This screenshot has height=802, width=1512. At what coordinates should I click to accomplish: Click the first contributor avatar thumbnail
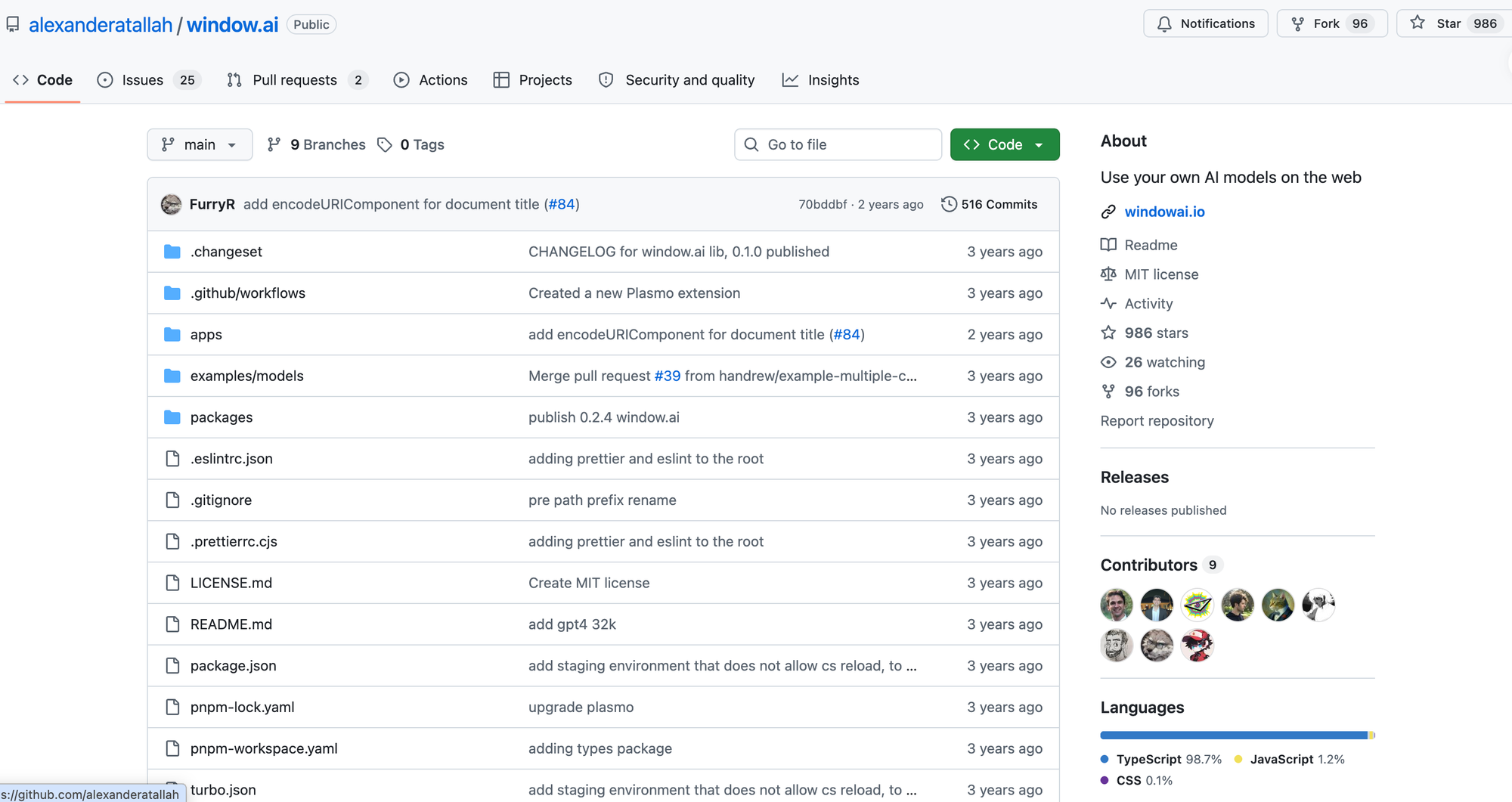pyautogui.click(x=1117, y=605)
